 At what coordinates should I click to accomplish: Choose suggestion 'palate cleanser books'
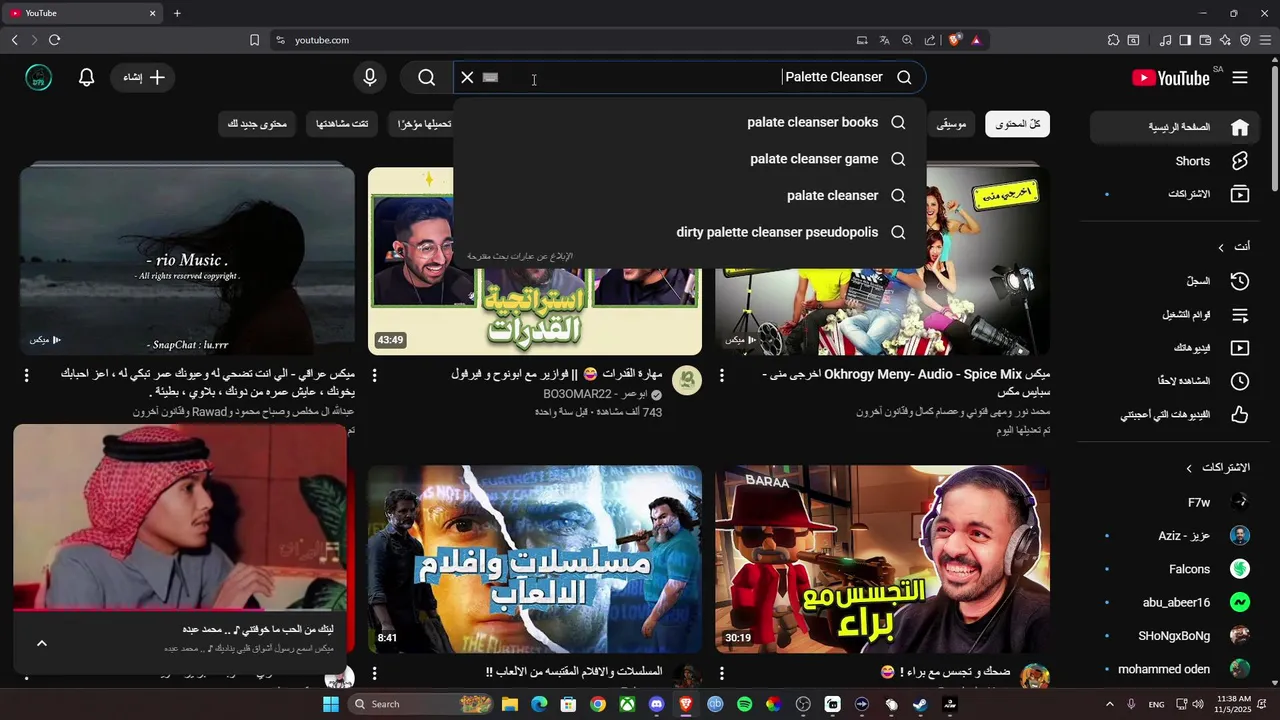[x=690, y=122]
